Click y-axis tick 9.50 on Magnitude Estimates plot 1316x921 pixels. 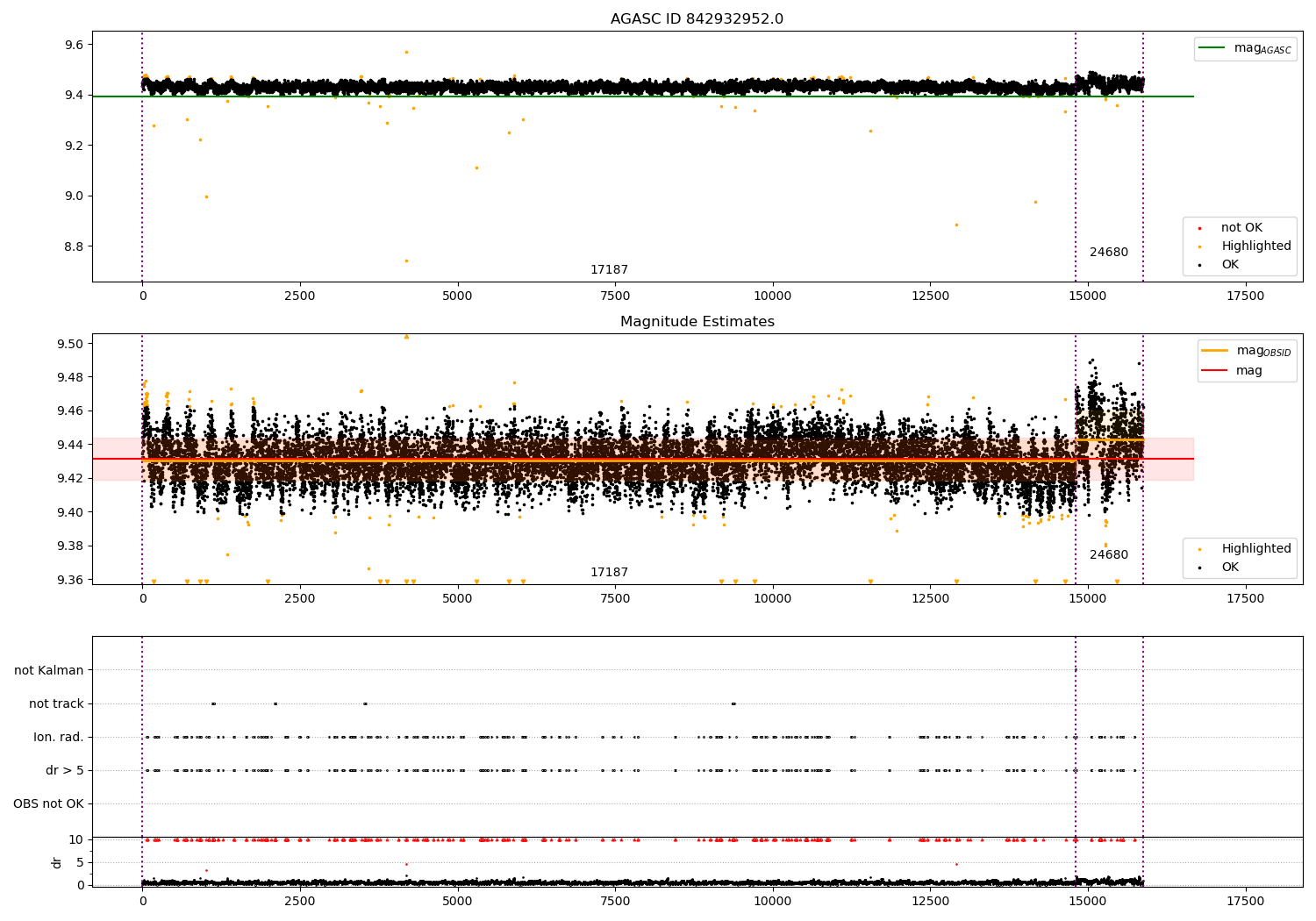(x=69, y=344)
